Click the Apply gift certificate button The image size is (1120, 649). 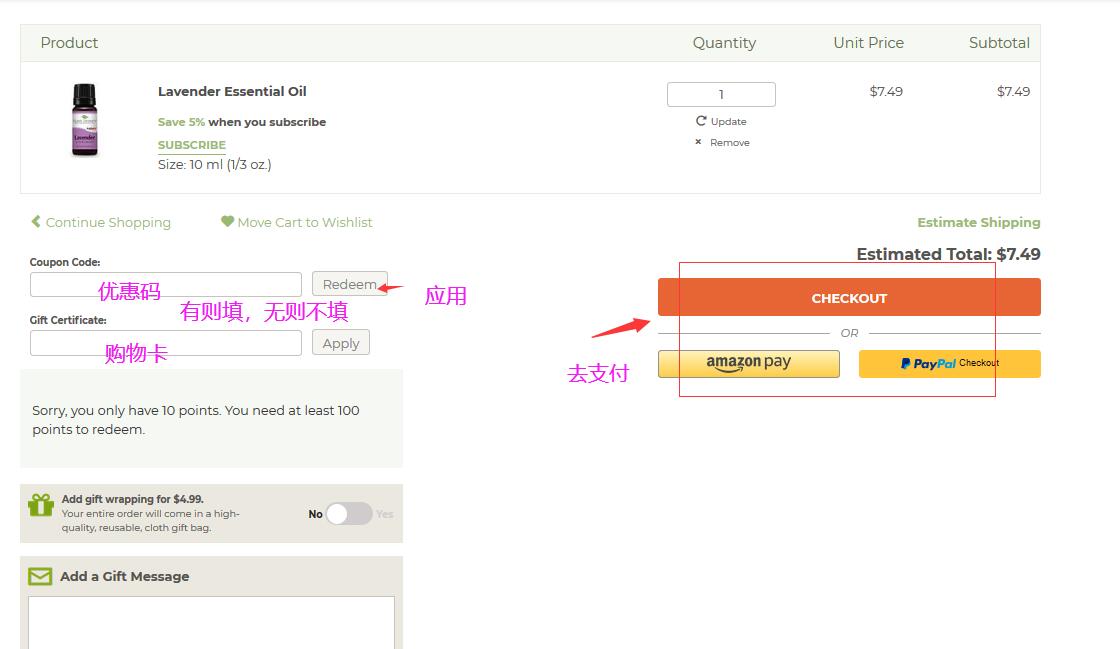341,343
